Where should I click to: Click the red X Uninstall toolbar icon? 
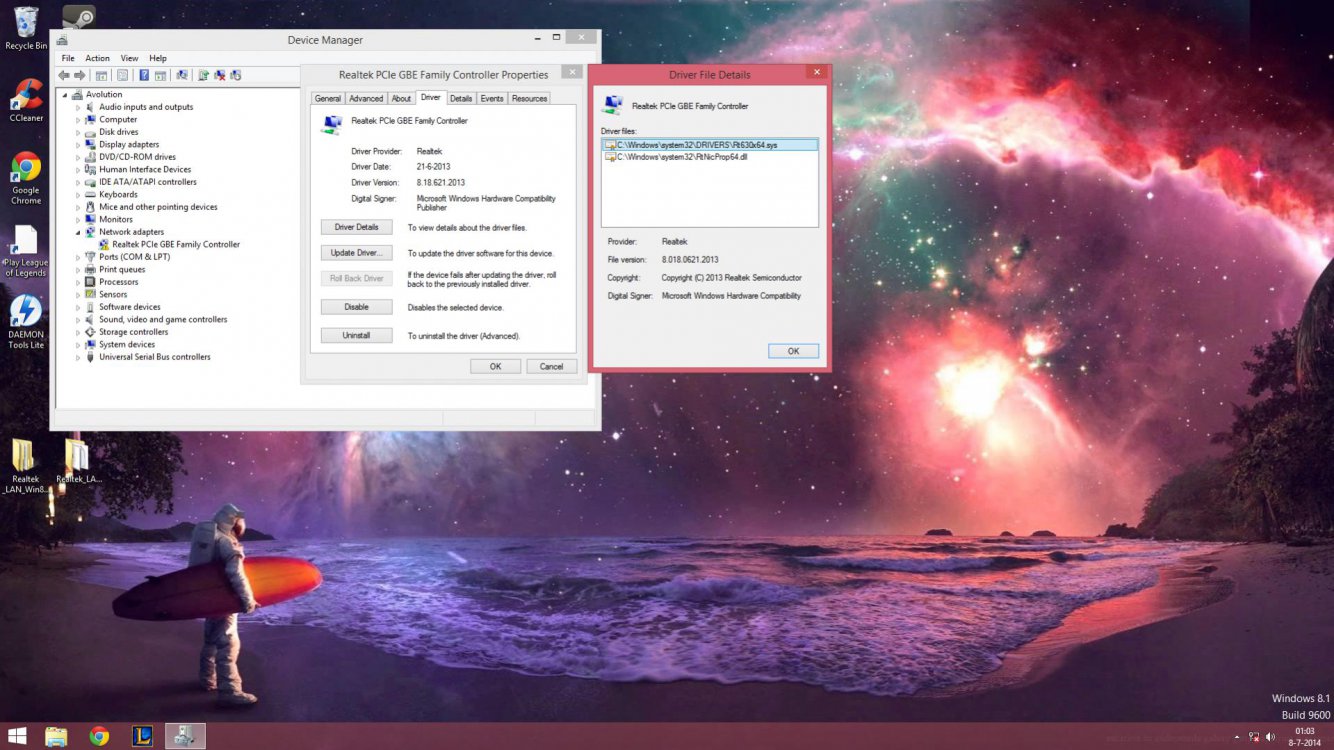click(x=220, y=75)
